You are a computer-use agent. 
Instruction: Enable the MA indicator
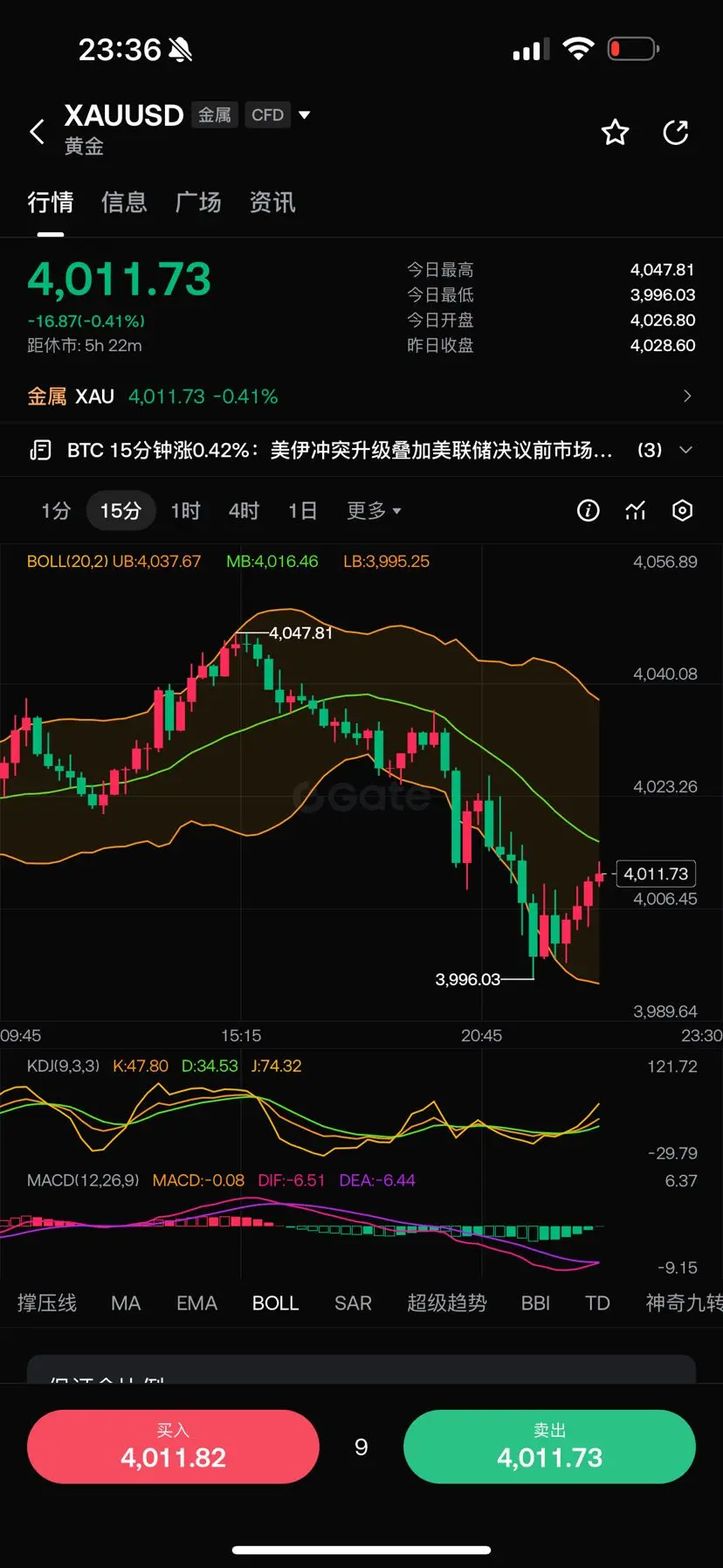pos(126,1303)
